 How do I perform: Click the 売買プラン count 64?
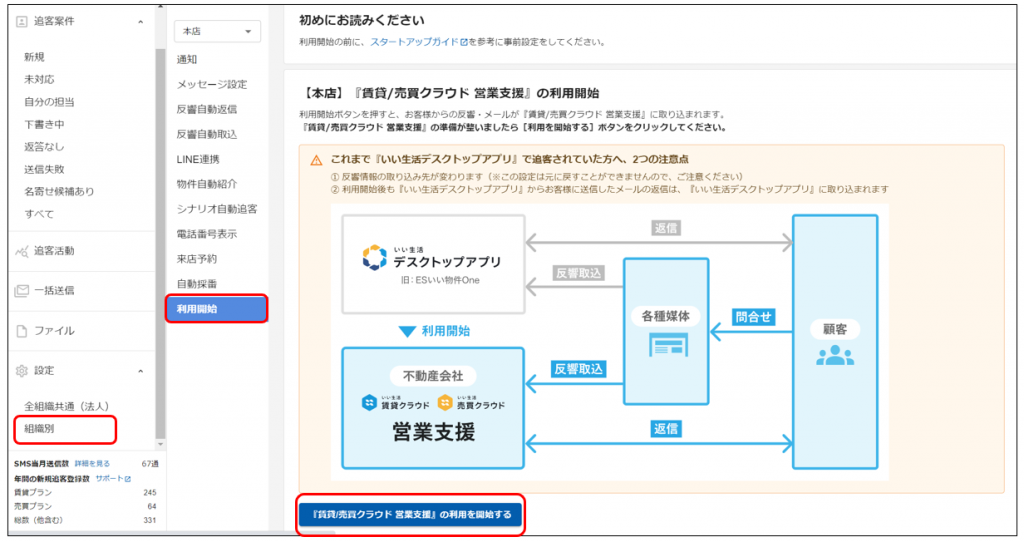(x=152, y=507)
